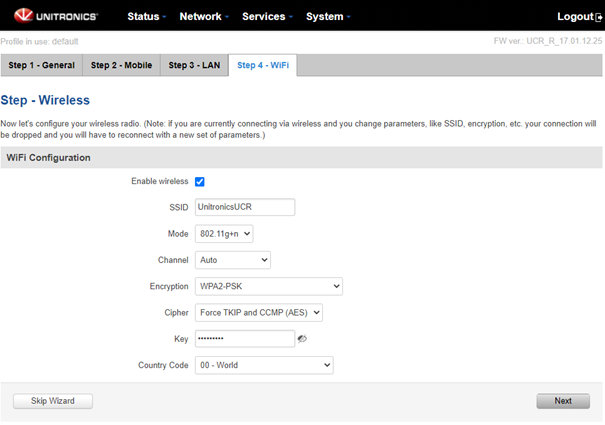Show the WiFi key with eye icon

(x=302, y=339)
